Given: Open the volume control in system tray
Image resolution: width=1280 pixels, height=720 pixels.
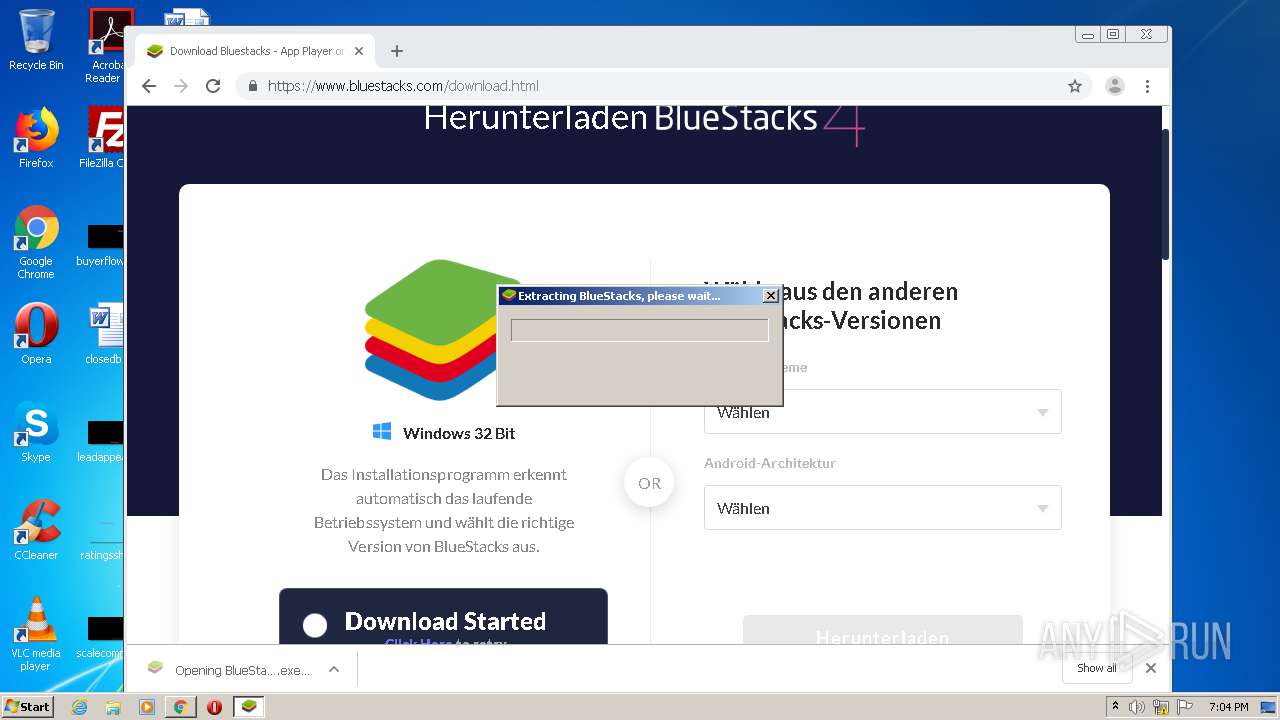Looking at the screenshot, I should point(1137,707).
